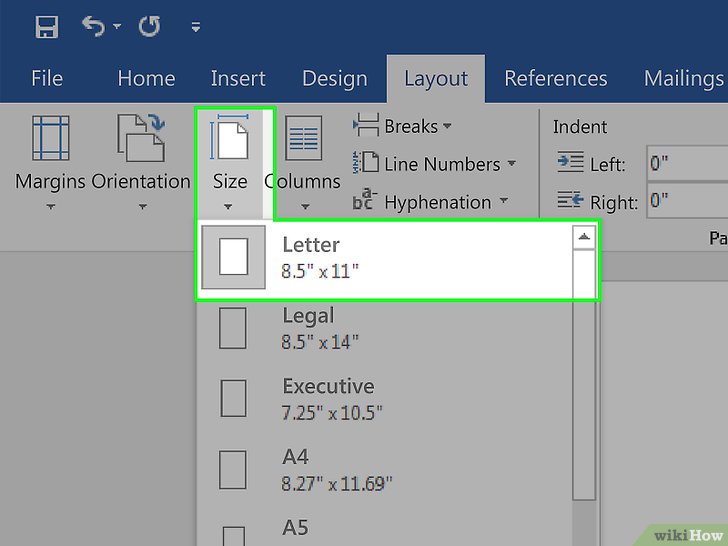Click the Indent Left value field
This screenshot has width=728, height=546.
click(687, 163)
